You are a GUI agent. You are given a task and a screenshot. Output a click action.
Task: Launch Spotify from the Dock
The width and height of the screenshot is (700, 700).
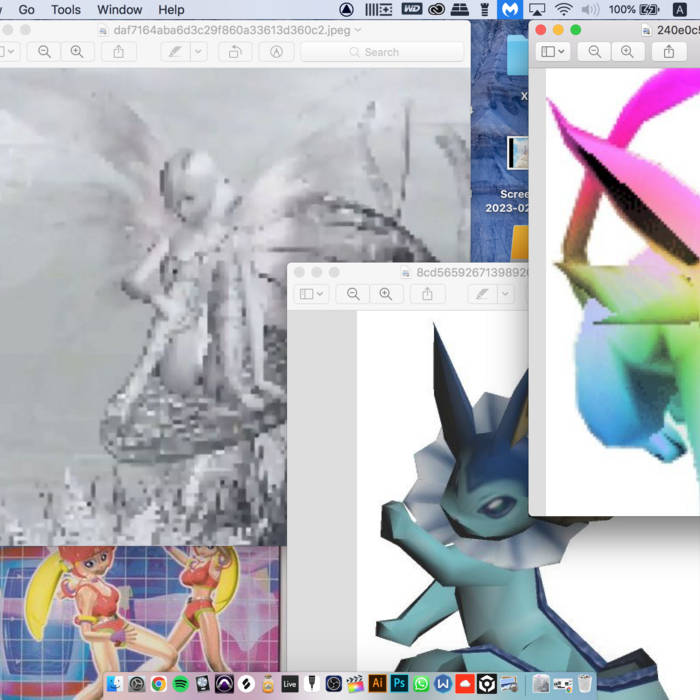(x=181, y=684)
